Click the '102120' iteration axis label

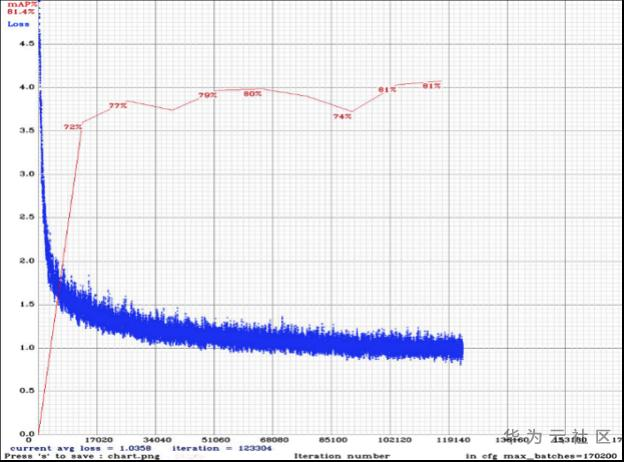(x=394, y=440)
